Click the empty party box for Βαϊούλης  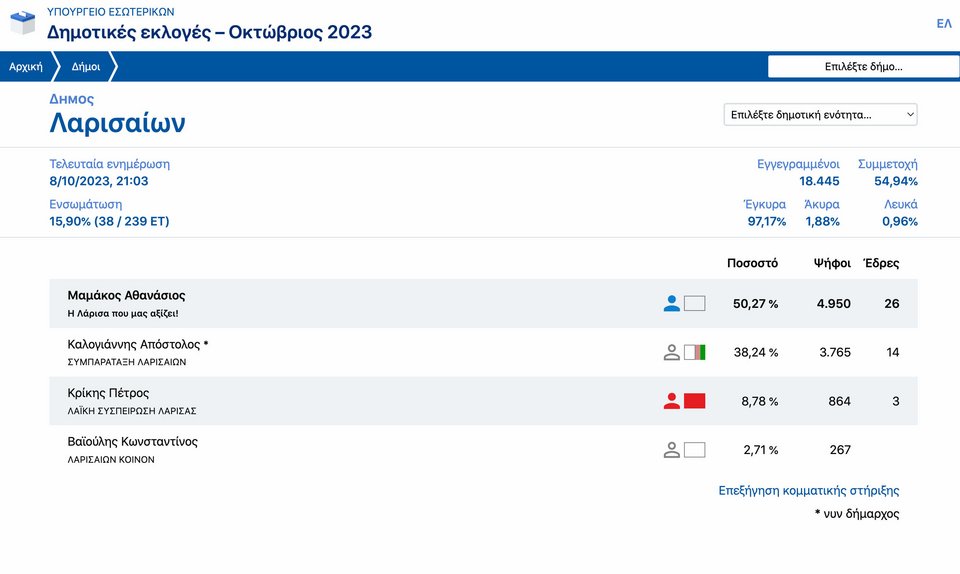694,450
